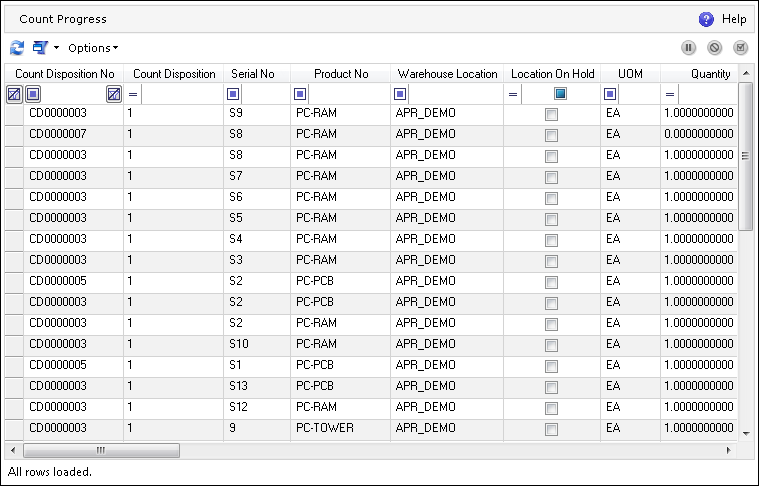Toggle the Location On Hold filter checkbox
759x486 pixels.
pos(560,94)
